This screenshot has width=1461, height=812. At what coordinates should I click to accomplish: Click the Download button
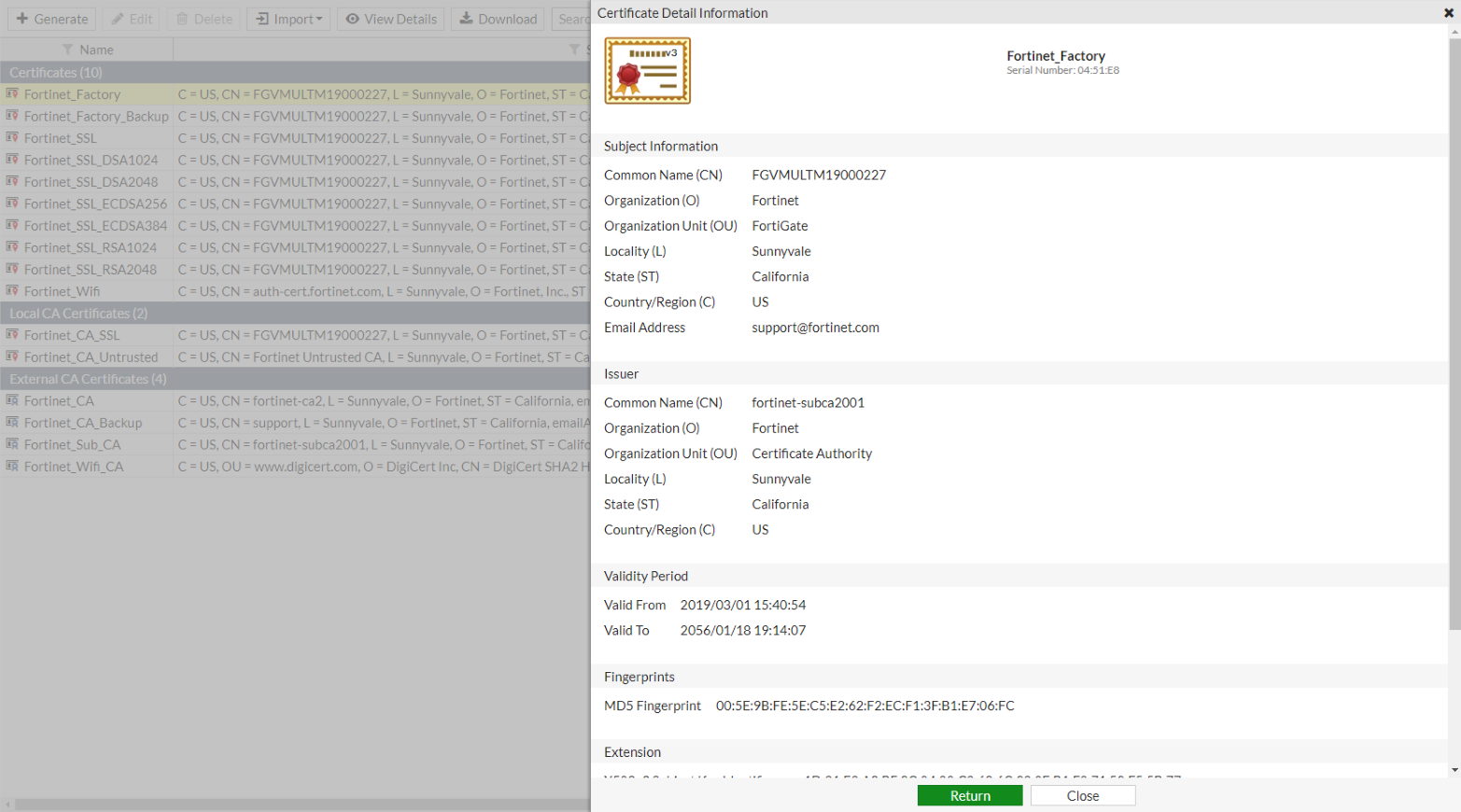tap(498, 19)
